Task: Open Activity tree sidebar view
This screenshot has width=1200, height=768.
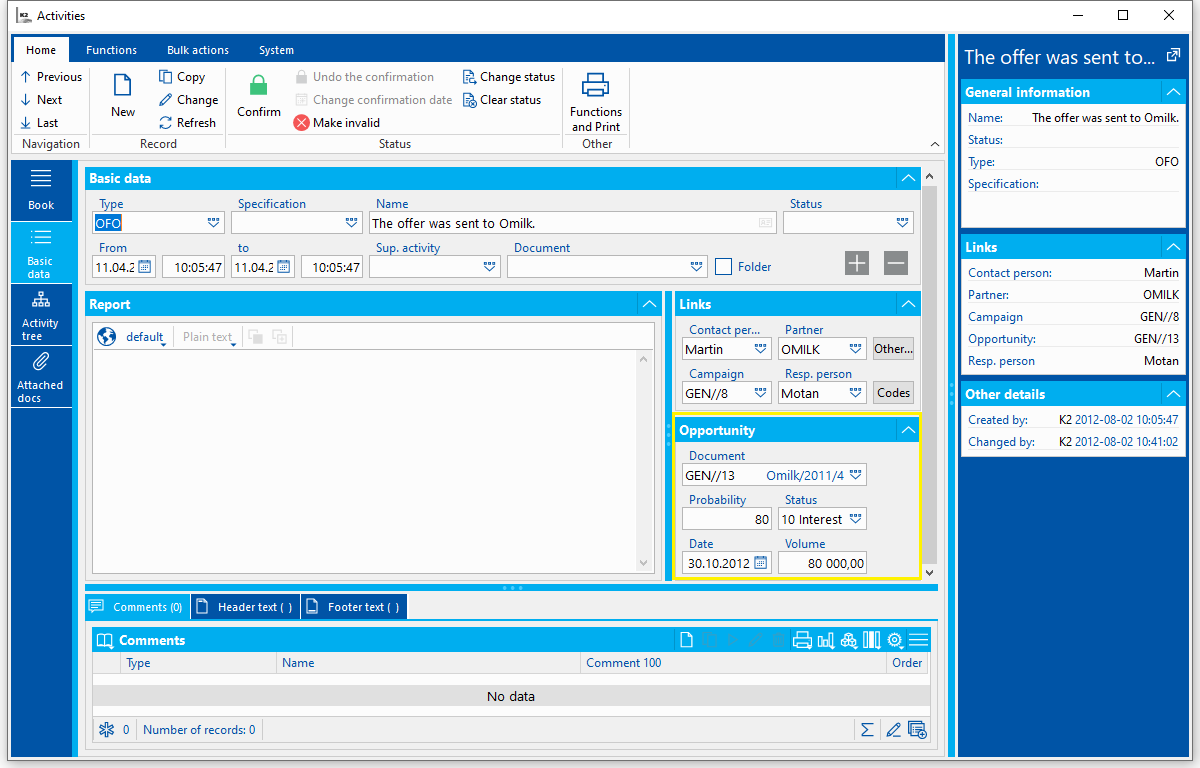Action: tap(41, 315)
